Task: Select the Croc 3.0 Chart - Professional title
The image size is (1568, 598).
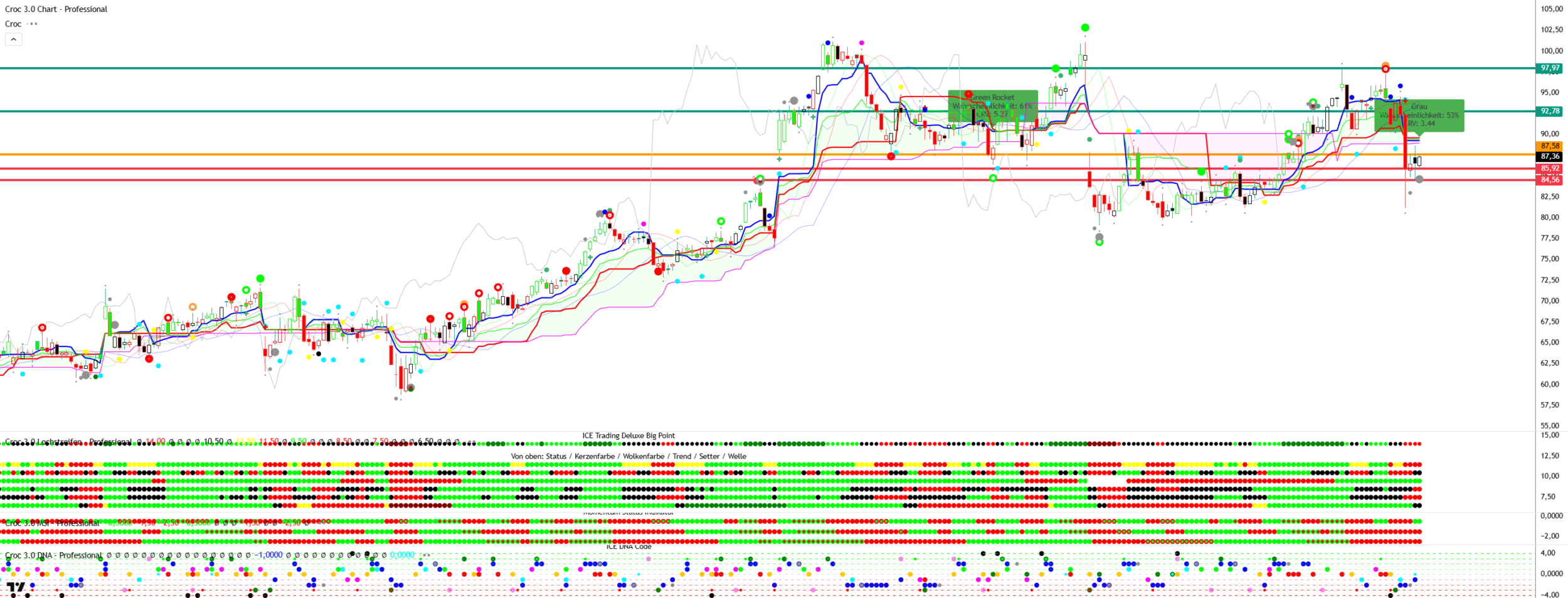Action: (56, 9)
